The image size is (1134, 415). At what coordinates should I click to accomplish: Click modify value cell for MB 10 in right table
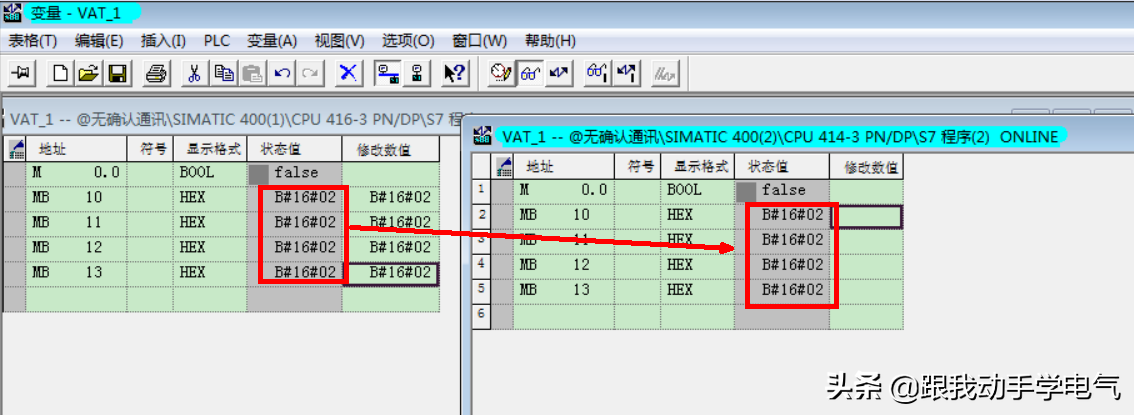click(x=866, y=215)
